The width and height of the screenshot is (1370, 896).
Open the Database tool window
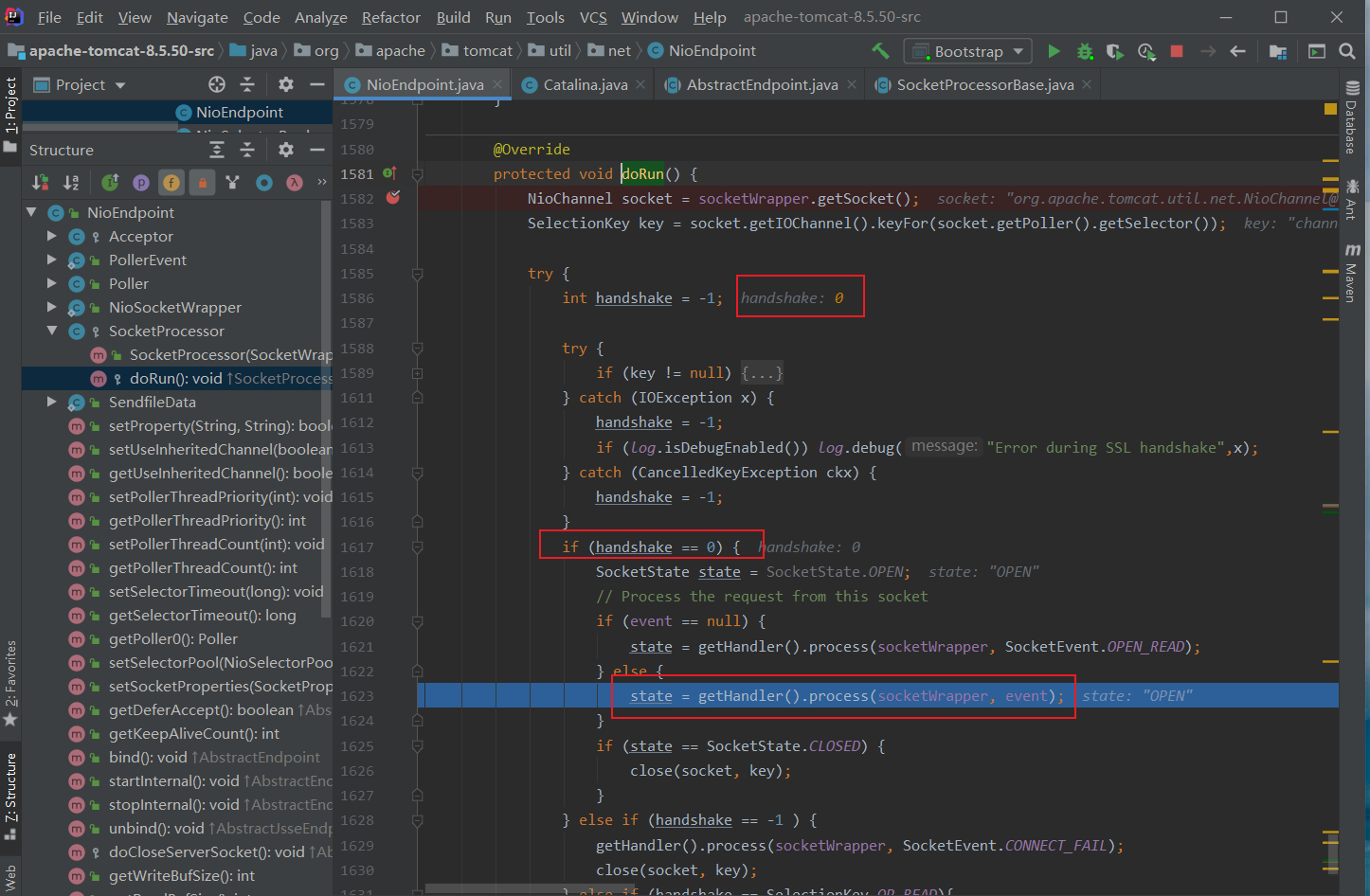point(1352,116)
